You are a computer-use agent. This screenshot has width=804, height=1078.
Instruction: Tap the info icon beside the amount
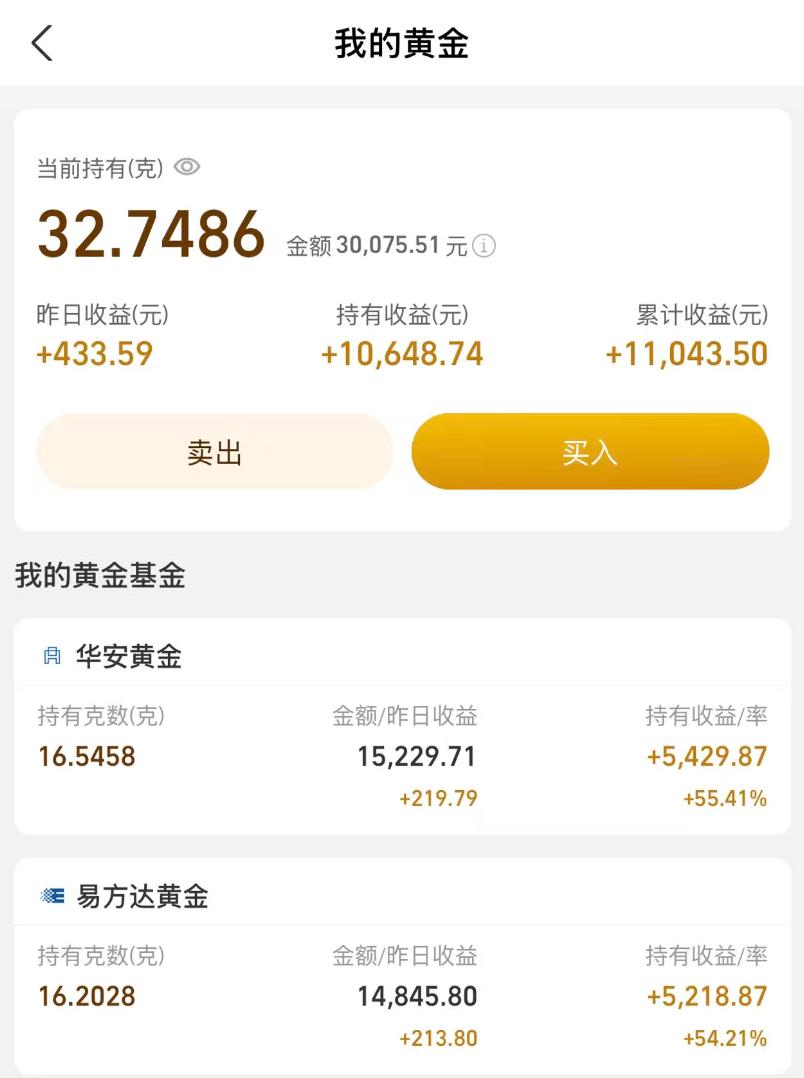484,246
